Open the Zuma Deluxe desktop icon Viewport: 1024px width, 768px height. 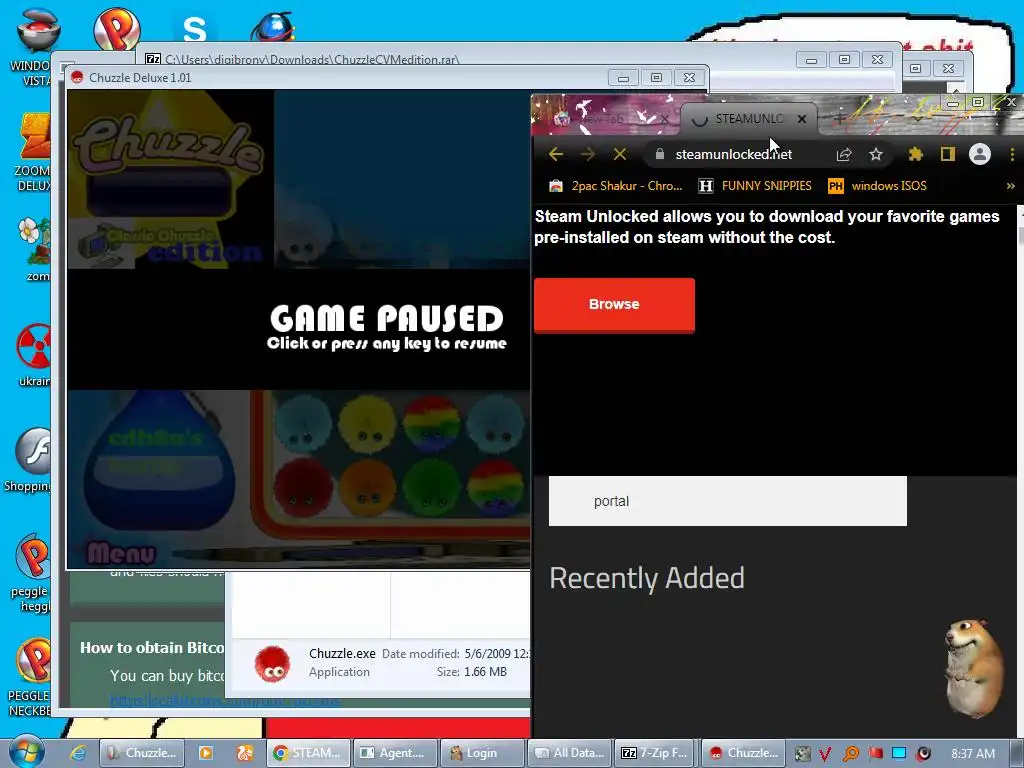(34, 152)
